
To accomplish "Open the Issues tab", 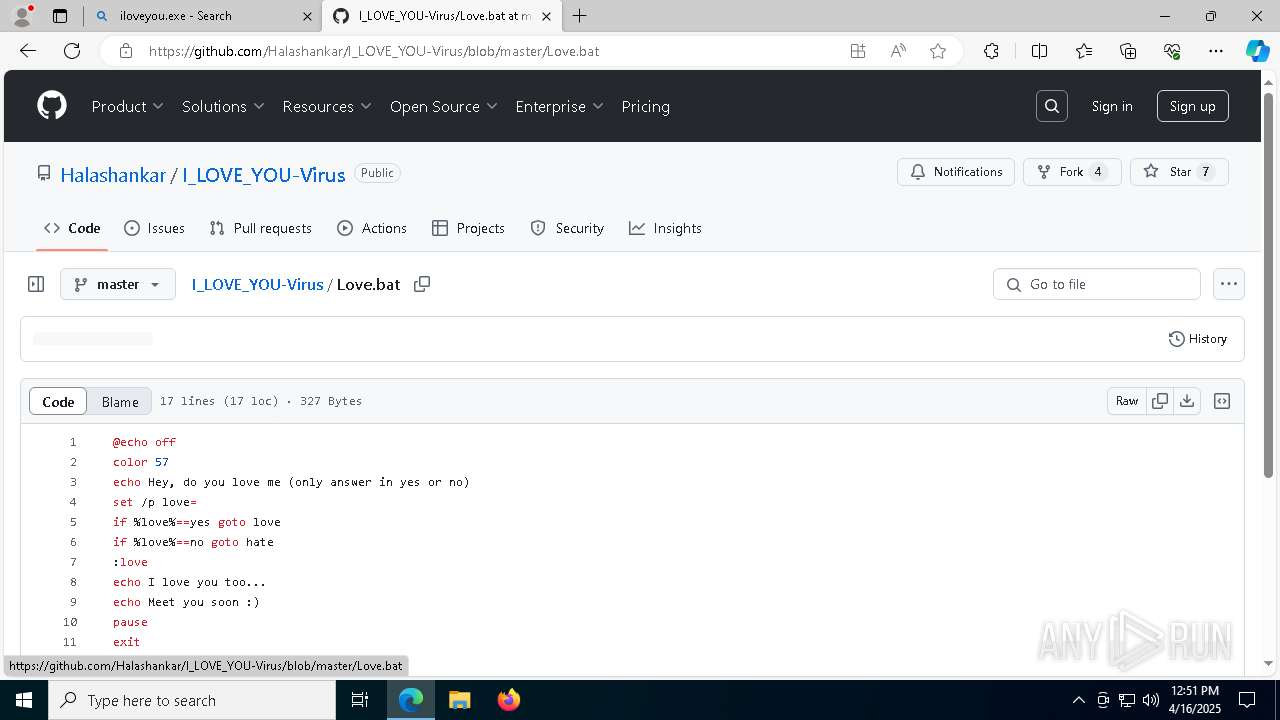I will coord(154,228).
